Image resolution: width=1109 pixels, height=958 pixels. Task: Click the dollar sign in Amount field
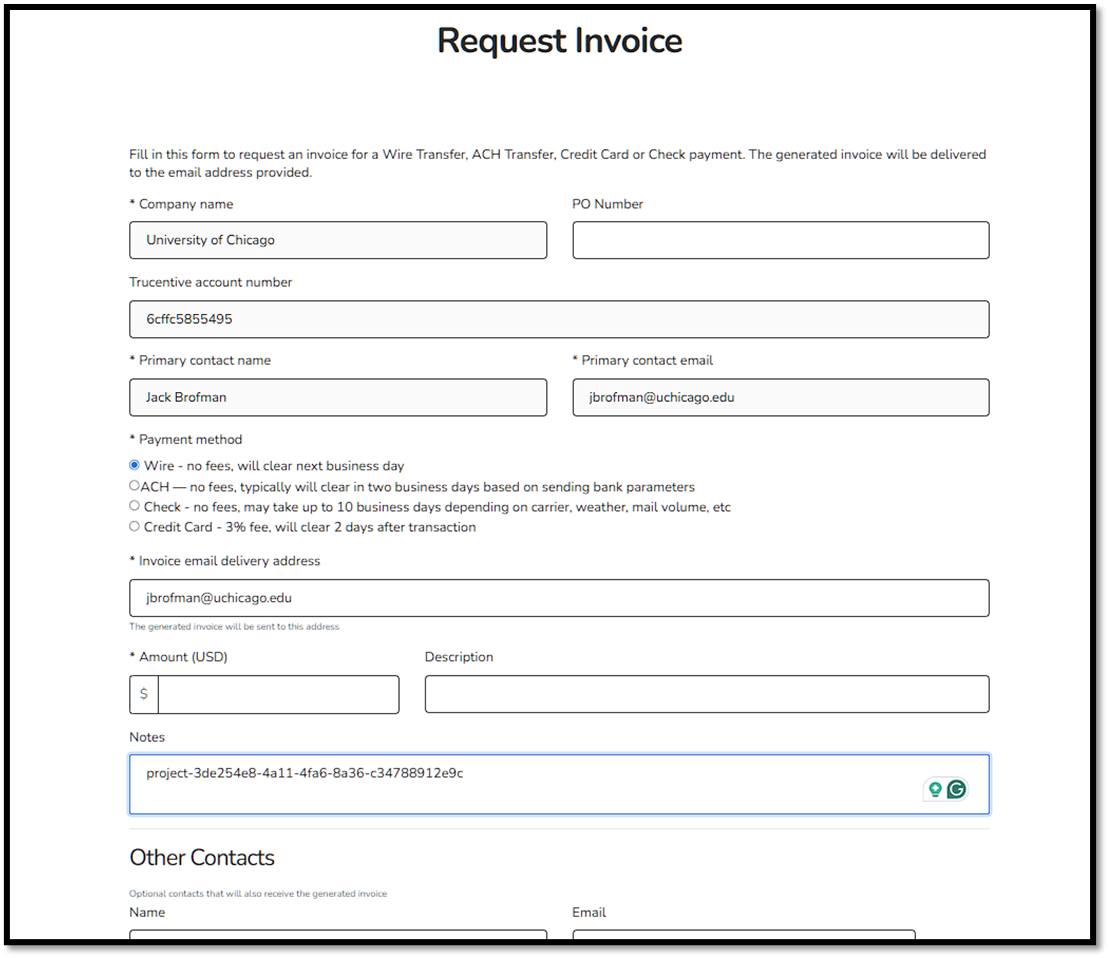tap(142, 693)
